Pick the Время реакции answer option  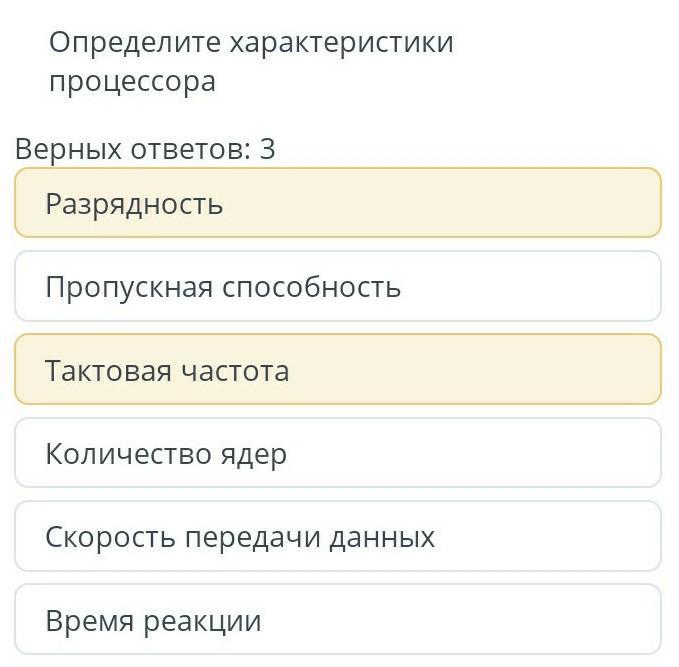[338, 620]
